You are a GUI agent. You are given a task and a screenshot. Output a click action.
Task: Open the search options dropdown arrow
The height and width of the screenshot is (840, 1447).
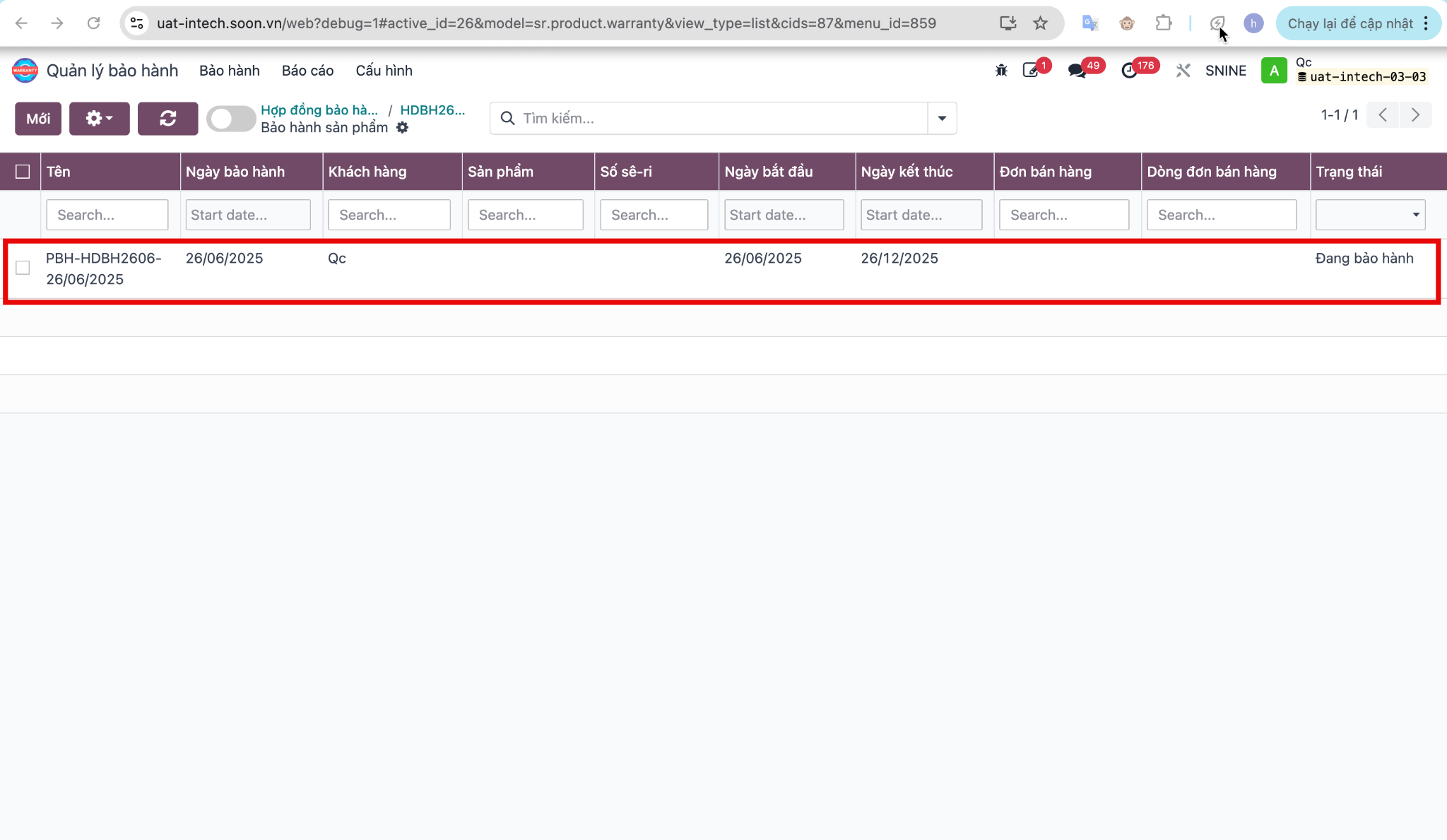click(942, 118)
